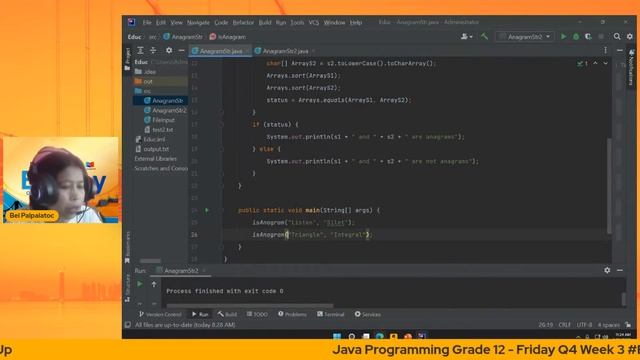This screenshot has height=360, width=640.
Task: Open Run panel settings gear
Action: 607,270
